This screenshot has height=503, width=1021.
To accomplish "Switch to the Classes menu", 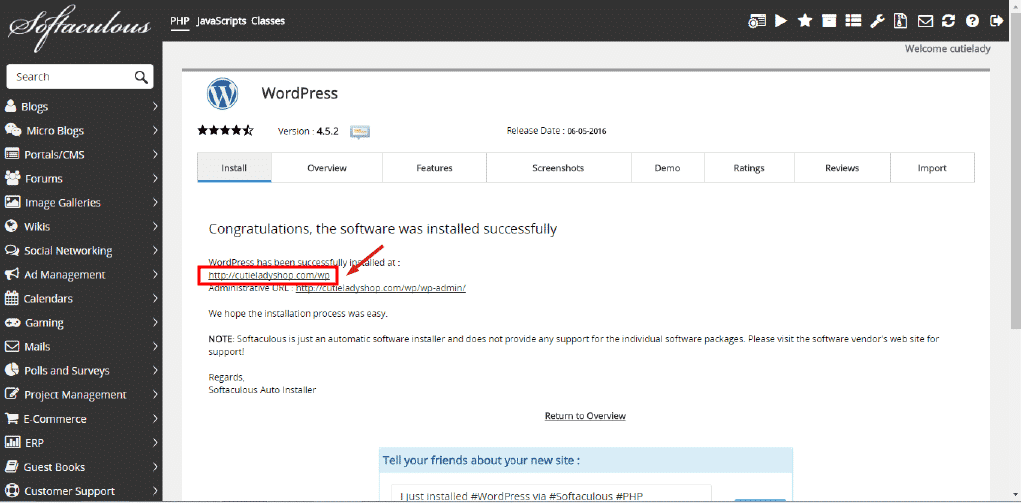I will (268, 21).
